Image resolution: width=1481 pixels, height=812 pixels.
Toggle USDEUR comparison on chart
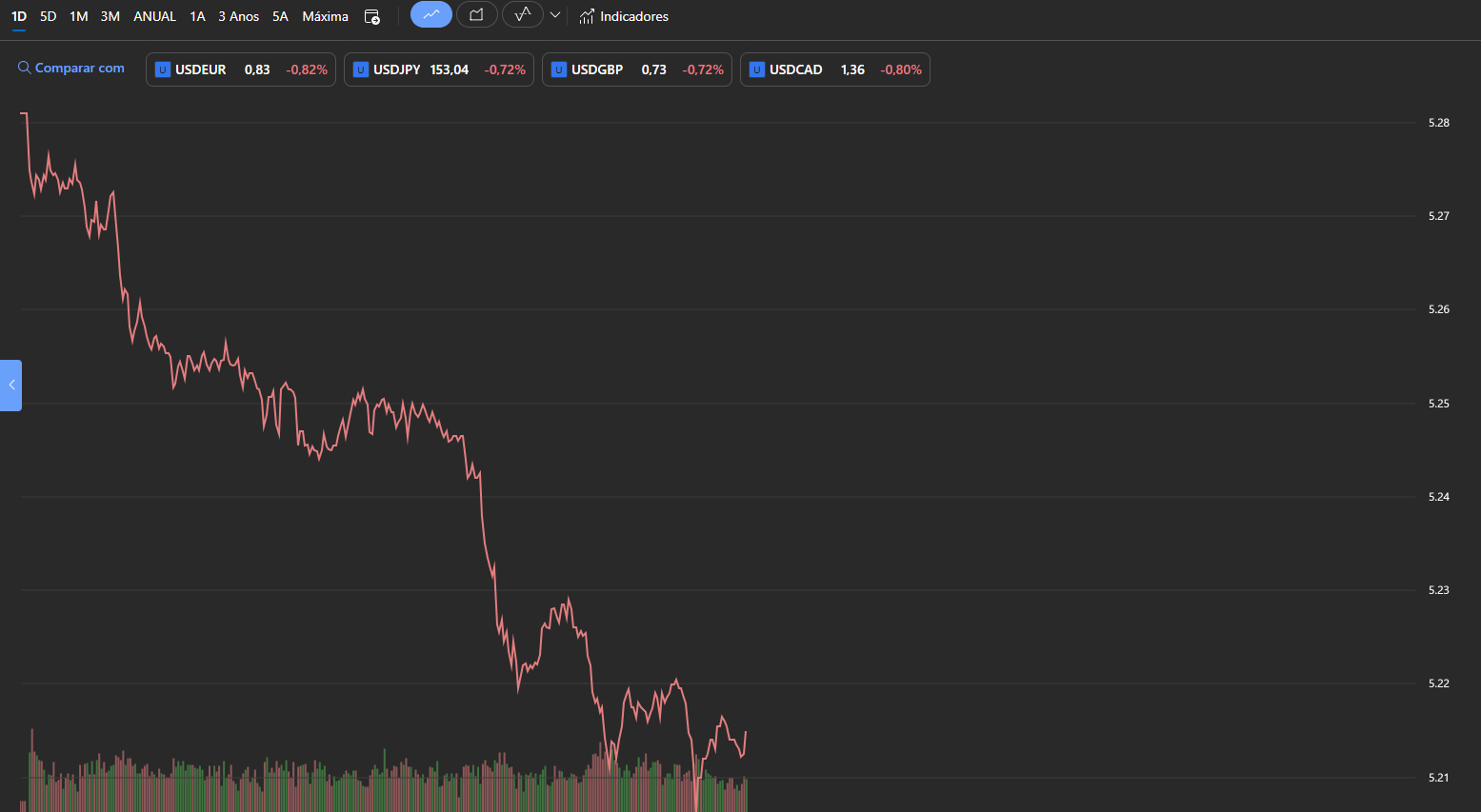240,69
